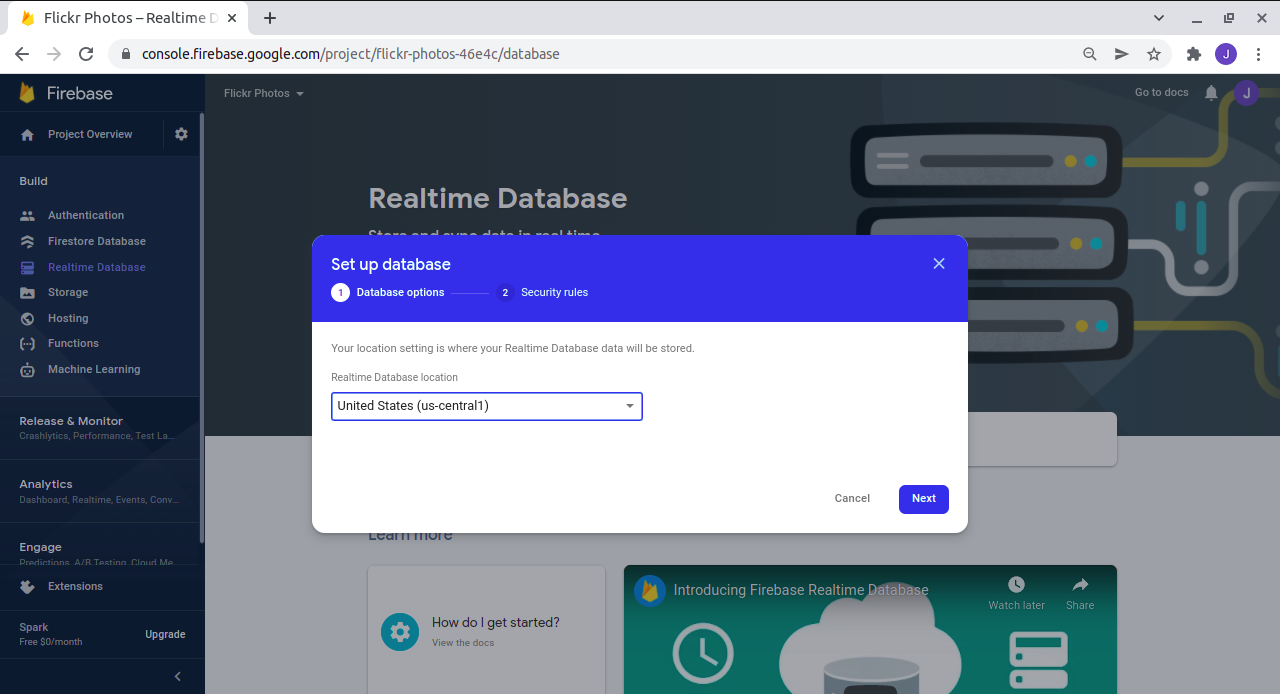This screenshot has height=694, width=1280.
Task: Click the Machine Learning robot icon
Action: click(x=27, y=369)
